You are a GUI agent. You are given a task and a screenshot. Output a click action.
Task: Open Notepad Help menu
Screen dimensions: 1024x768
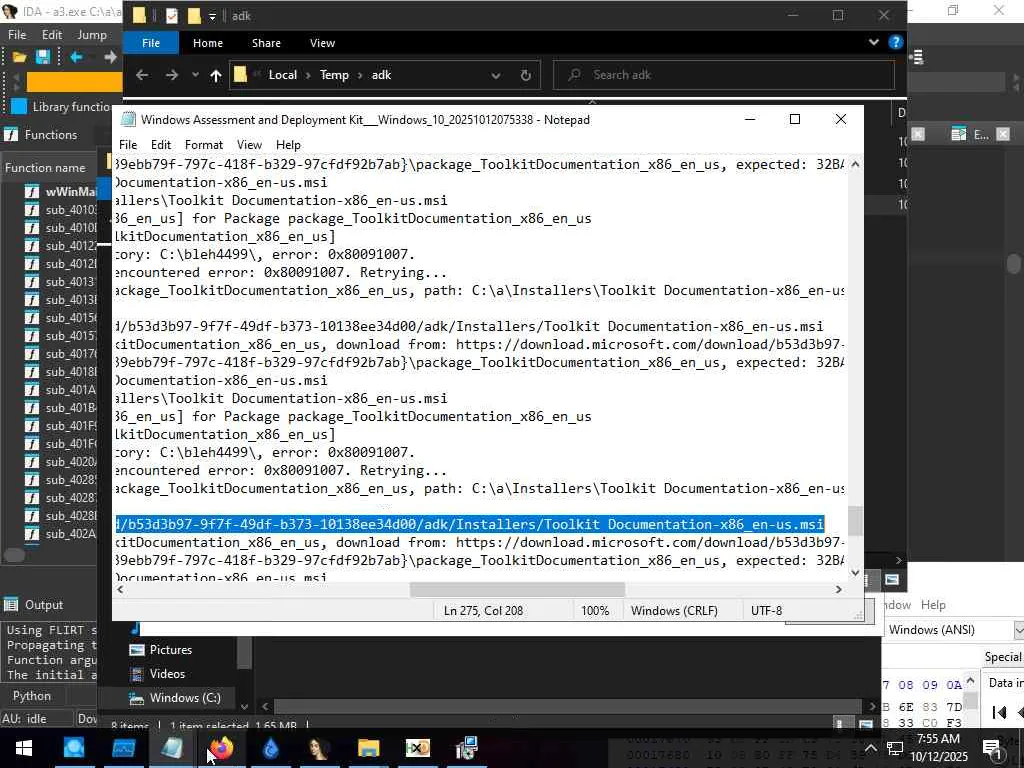pyautogui.click(x=288, y=145)
